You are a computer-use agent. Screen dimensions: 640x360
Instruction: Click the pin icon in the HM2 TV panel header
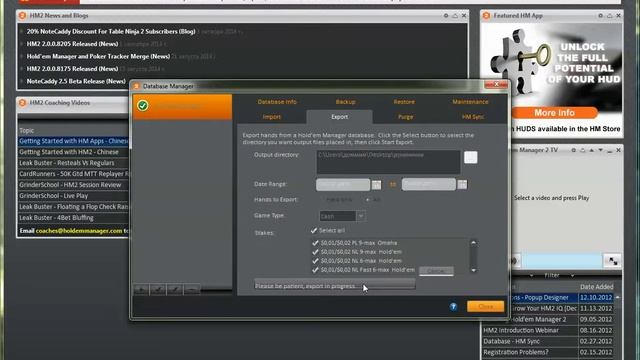click(582, 150)
